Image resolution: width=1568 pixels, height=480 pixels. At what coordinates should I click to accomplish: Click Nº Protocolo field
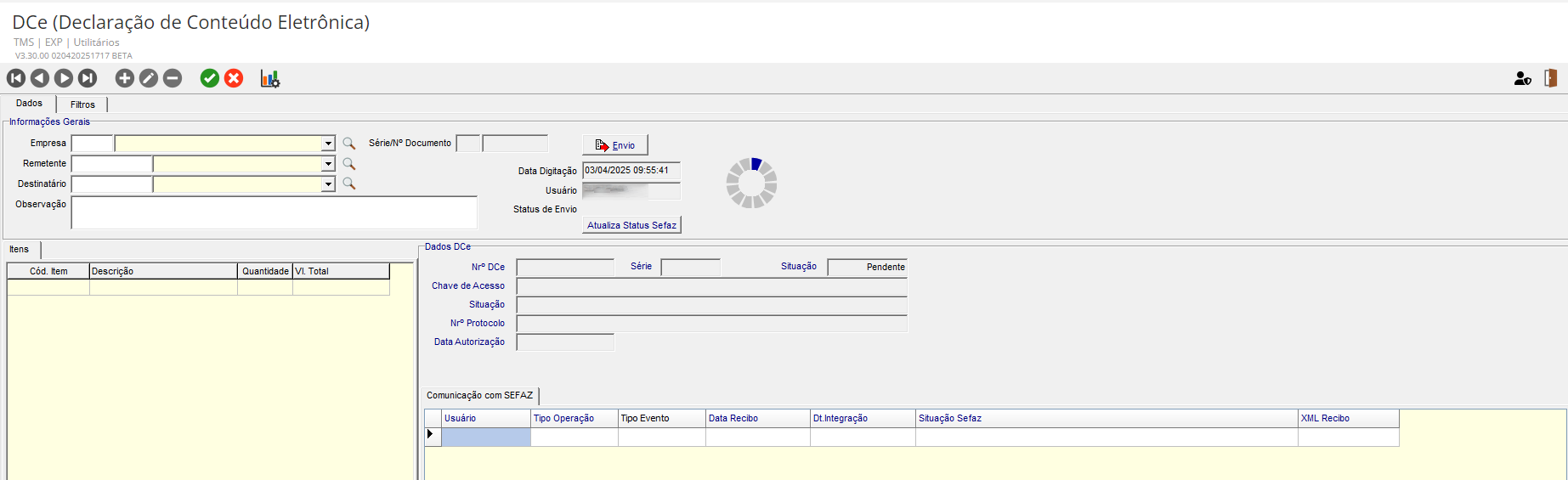pyautogui.click(x=712, y=324)
